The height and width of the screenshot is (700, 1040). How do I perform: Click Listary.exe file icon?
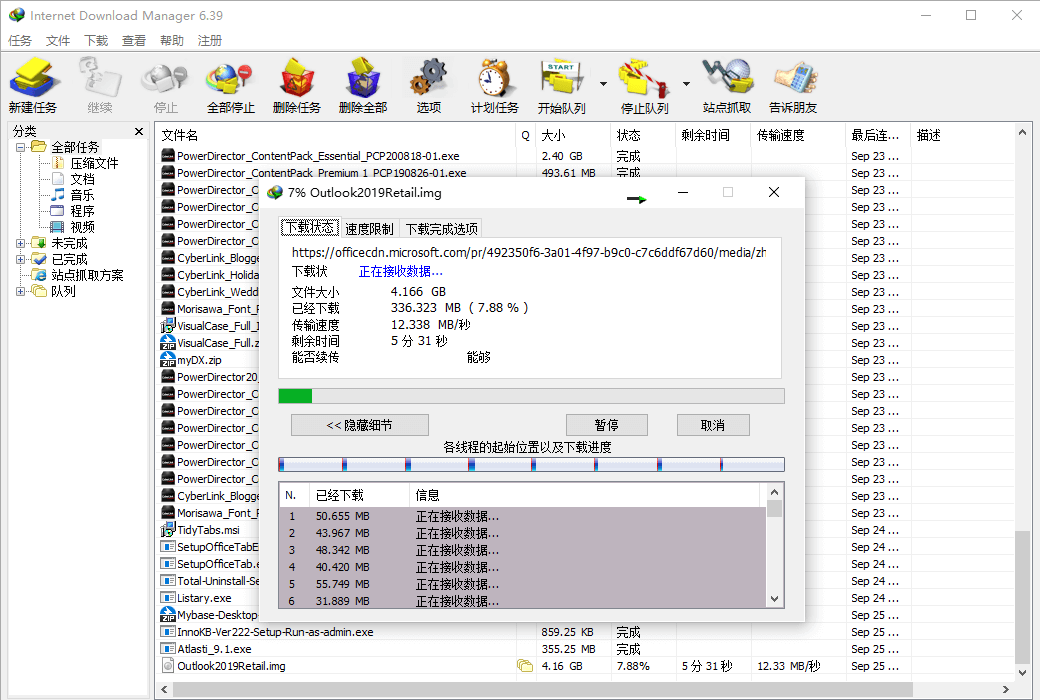(168, 598)
